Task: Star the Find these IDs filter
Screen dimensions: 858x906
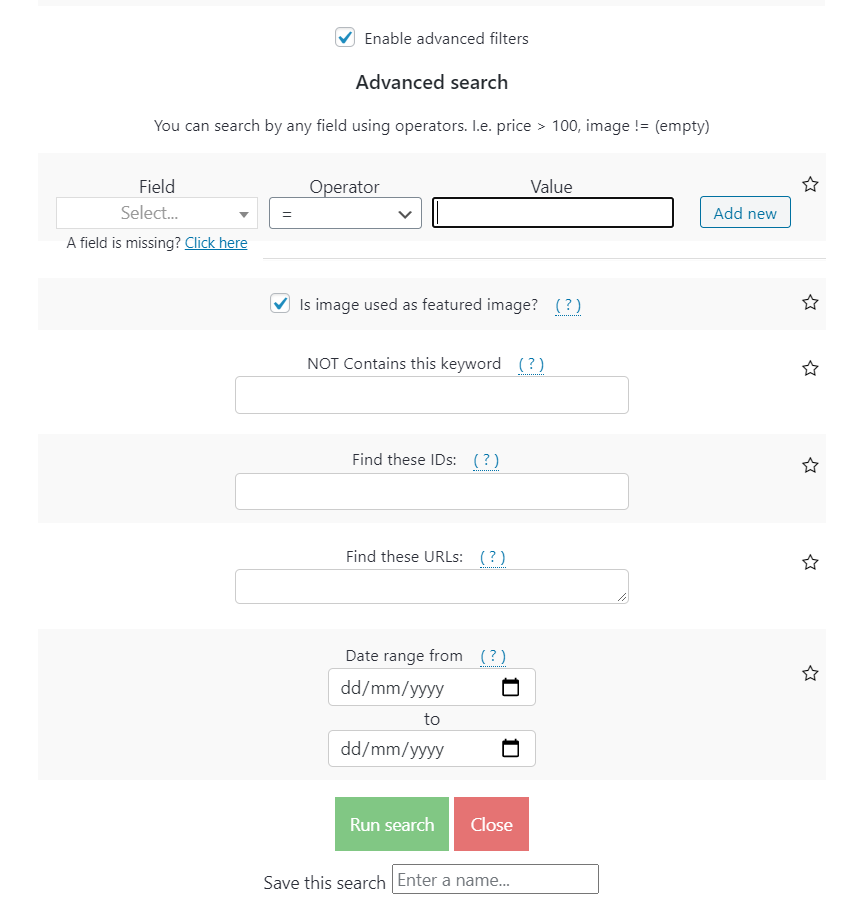Action: [x=810, y=465]
